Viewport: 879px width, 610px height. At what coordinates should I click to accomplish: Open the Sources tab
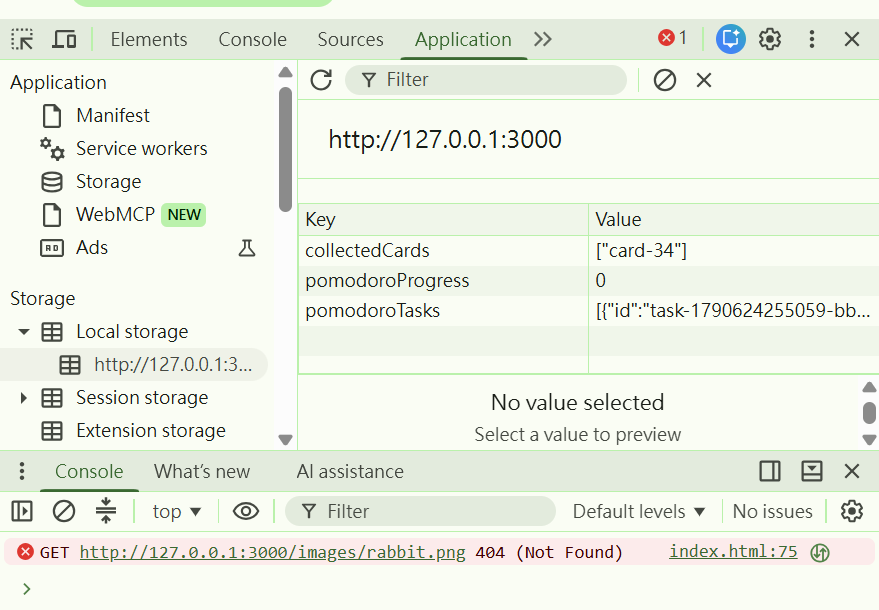(350, 39)
